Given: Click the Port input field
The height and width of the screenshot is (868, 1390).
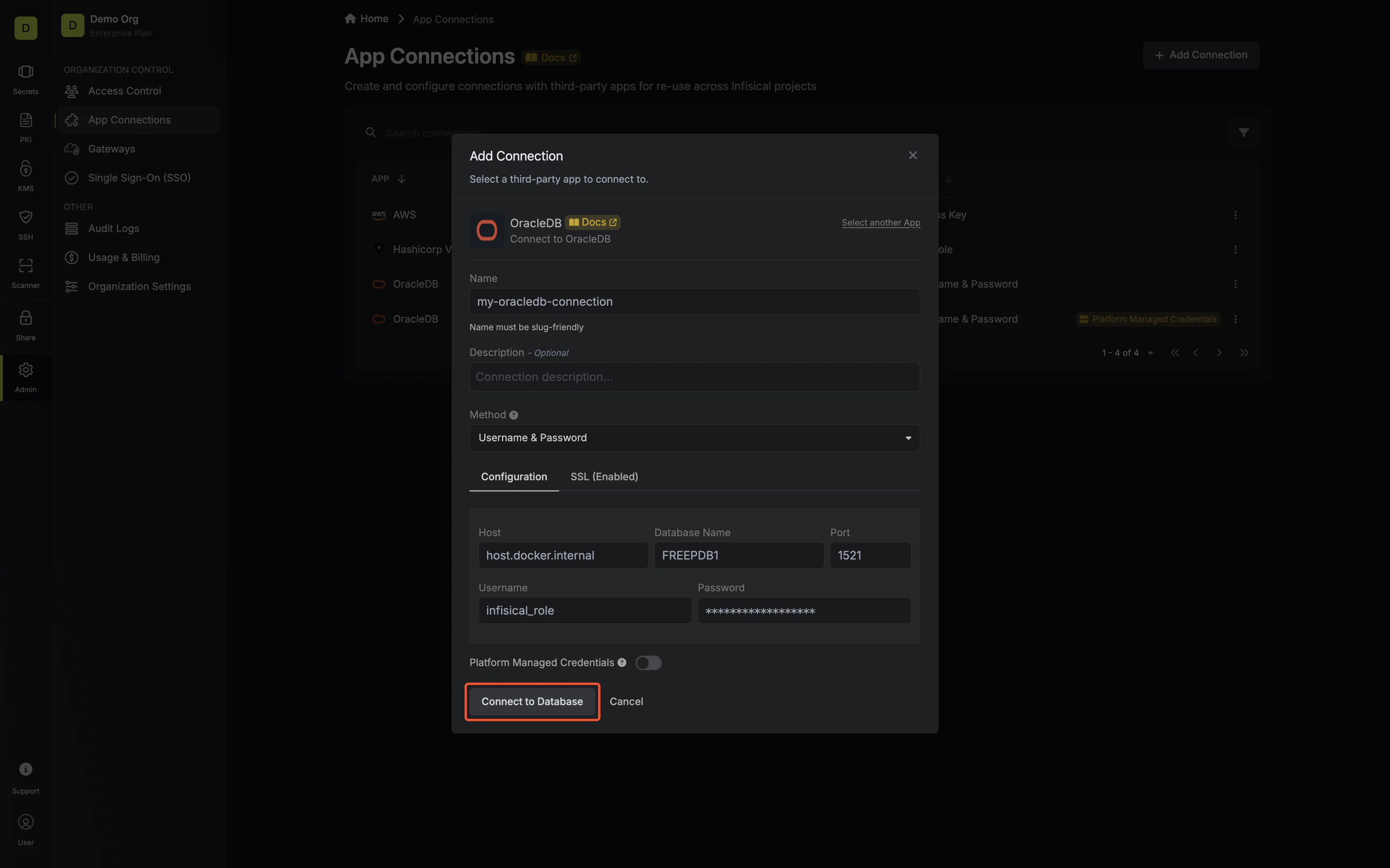Looking at the screenshot, I should click(x=870, y=555).
